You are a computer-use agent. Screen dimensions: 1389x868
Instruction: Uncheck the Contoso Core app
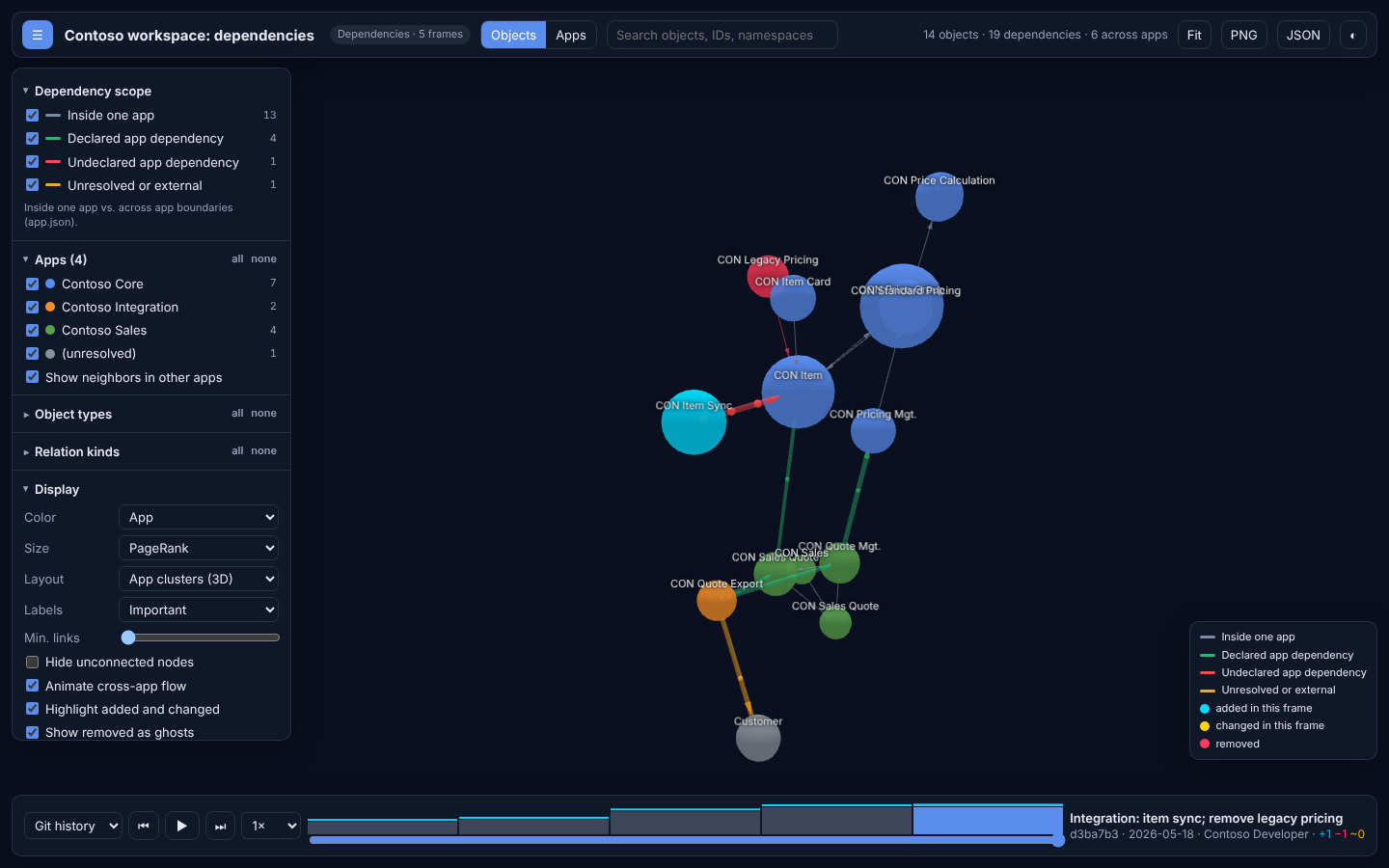point(32,284)
